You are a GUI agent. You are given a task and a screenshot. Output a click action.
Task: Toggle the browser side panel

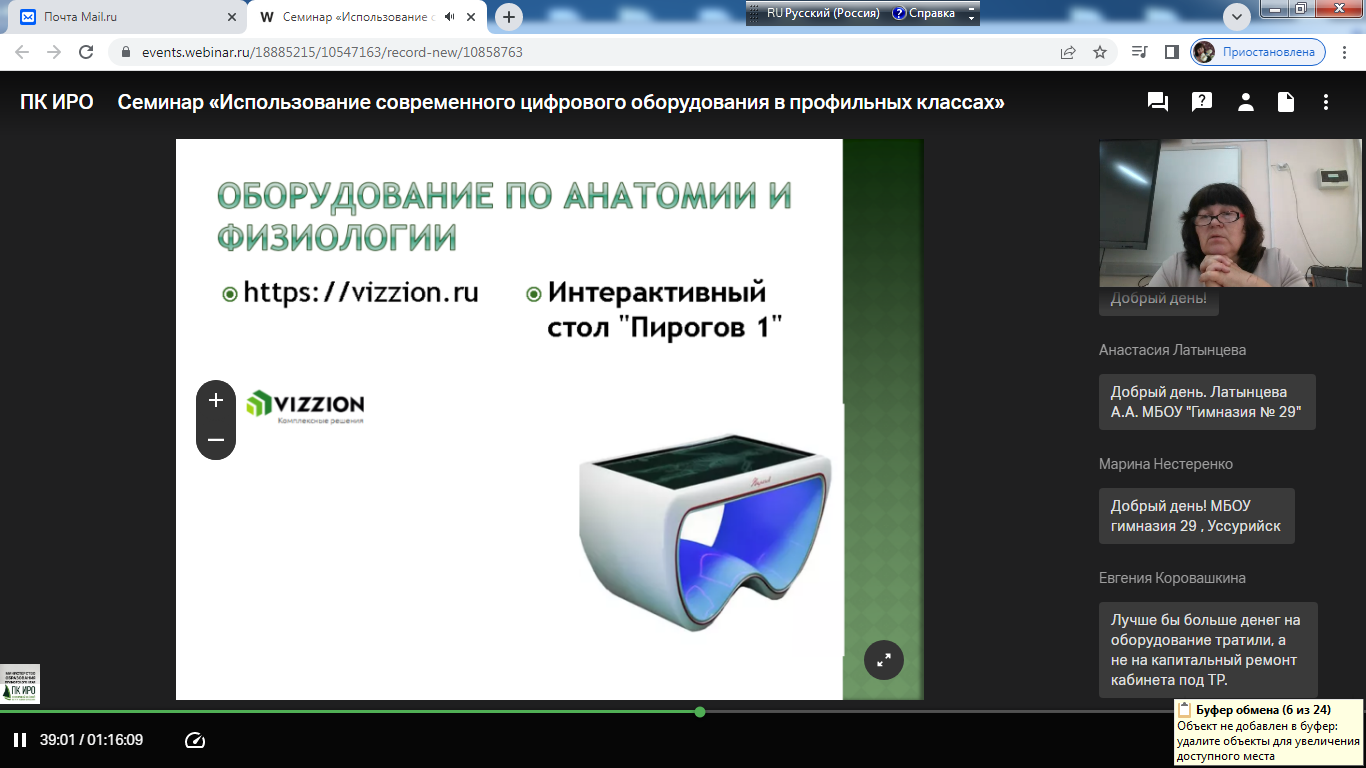[x=1172, y=52]
